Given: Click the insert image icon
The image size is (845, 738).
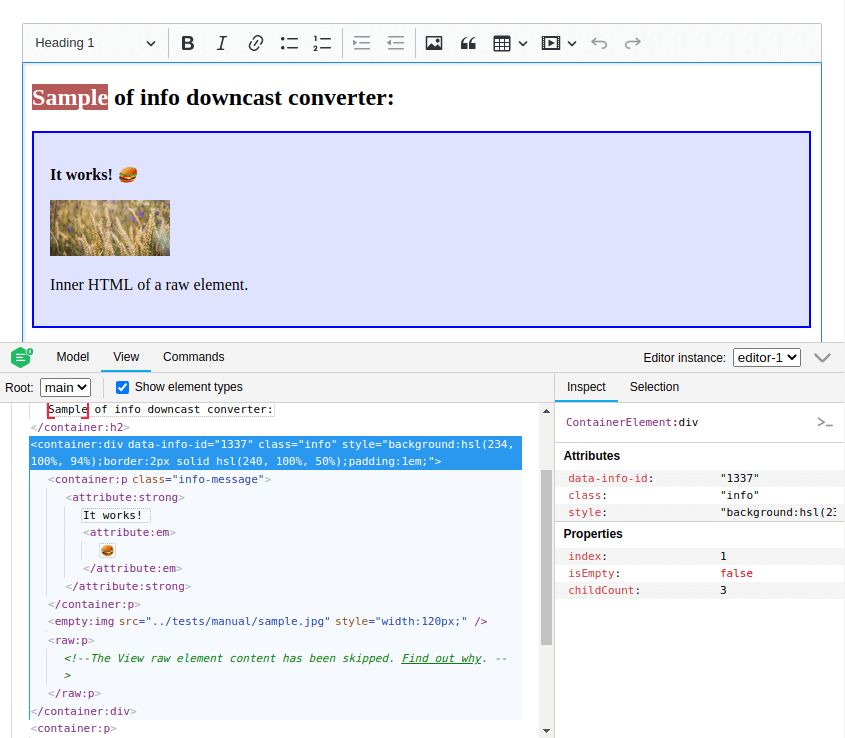Looking at the screenshot, I should coord(434,43).
